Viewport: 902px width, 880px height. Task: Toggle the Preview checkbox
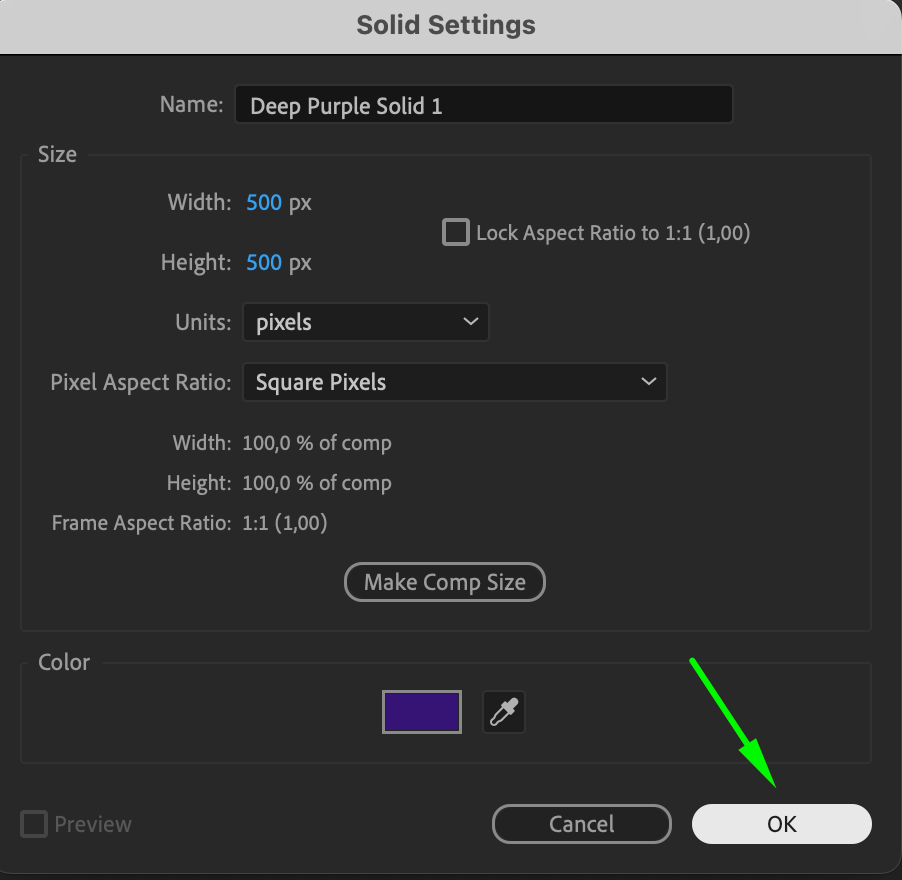click(33, 824)
